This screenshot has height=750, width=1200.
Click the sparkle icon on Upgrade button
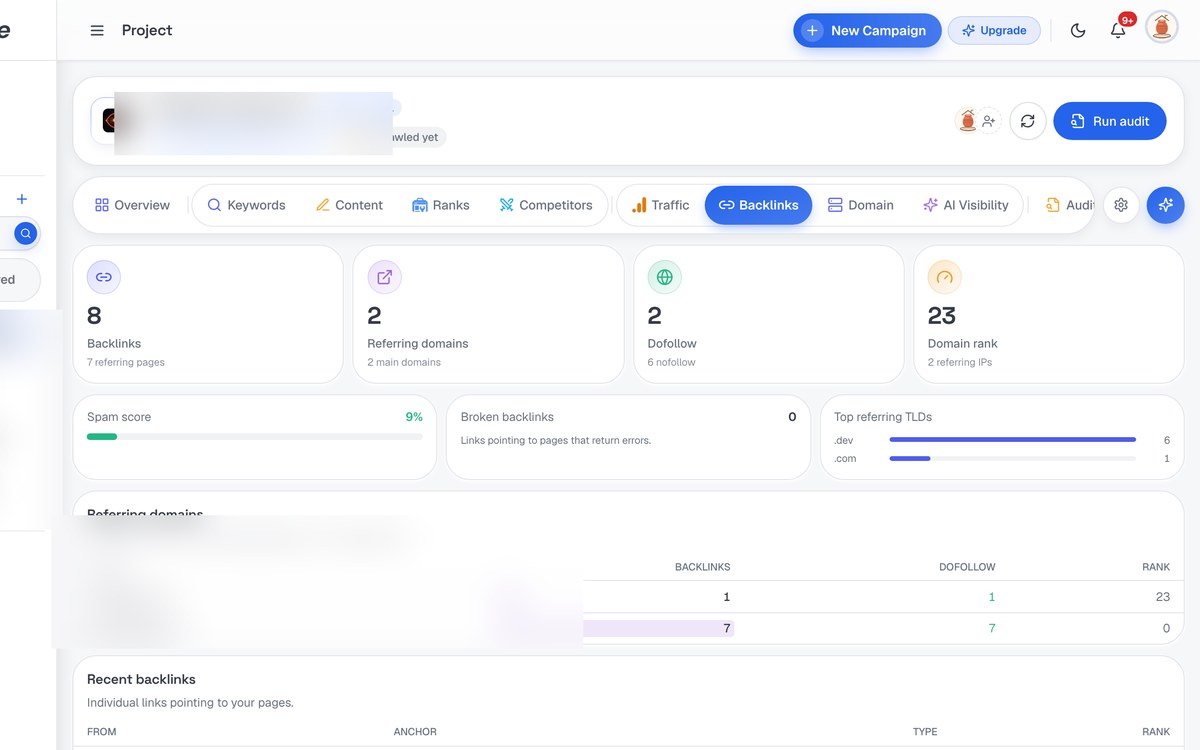[968, 31]
